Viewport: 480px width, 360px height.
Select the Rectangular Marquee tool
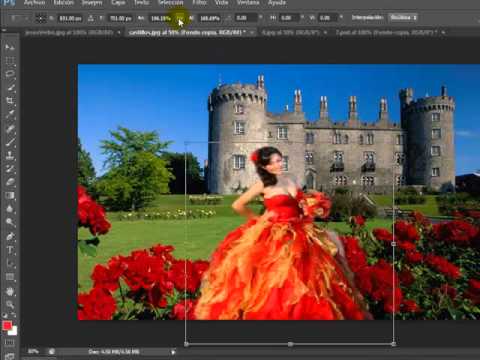coord(10,60)
